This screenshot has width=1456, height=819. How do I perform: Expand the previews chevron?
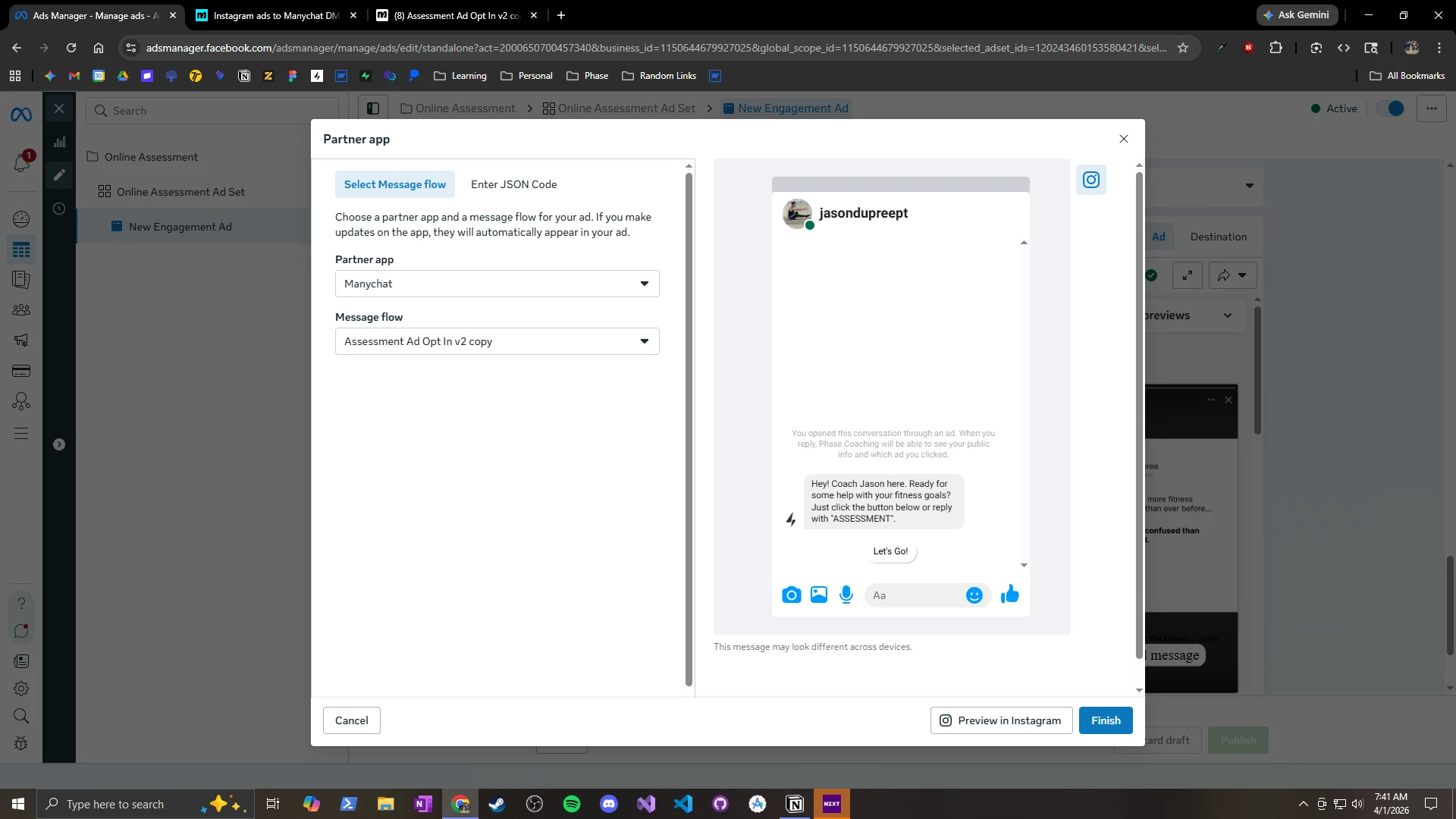pyautogui.click(x=1228, y=315)
